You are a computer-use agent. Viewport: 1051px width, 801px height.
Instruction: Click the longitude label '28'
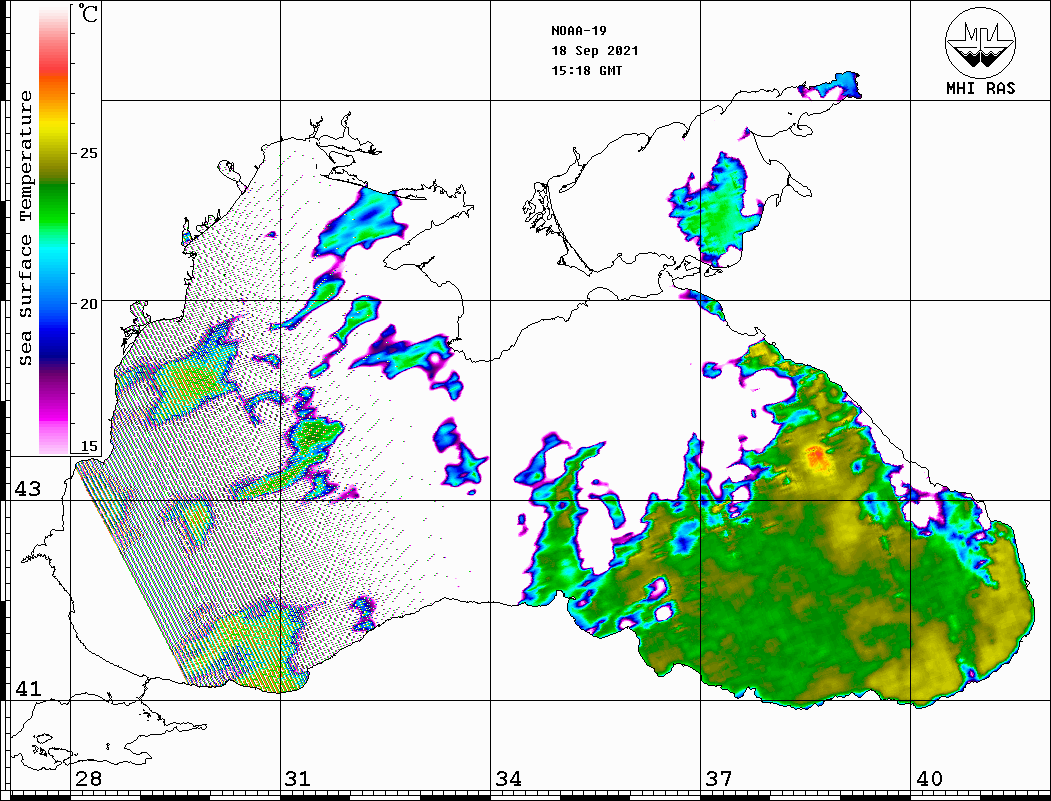pyautogui.click(x=88, y=779)
